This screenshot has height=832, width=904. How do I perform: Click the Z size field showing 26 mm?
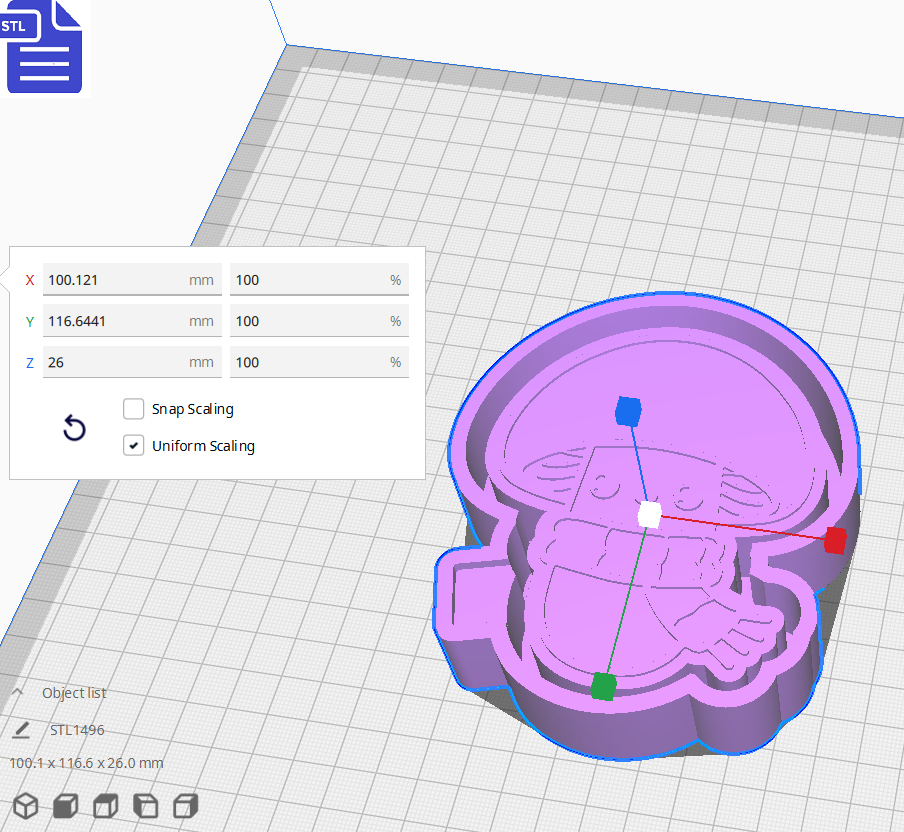click(130, 361)
